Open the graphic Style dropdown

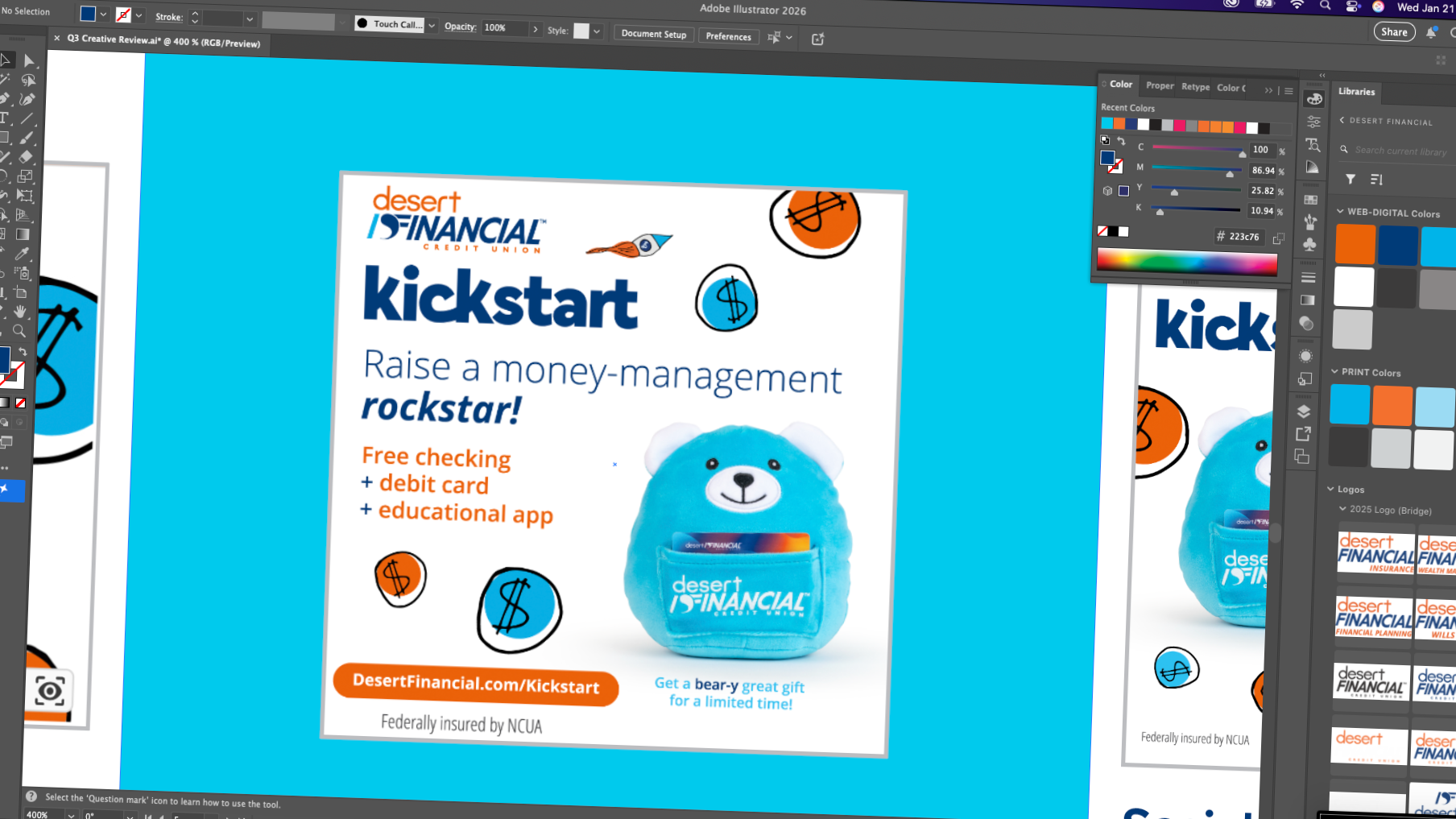[x=597, y=31]
